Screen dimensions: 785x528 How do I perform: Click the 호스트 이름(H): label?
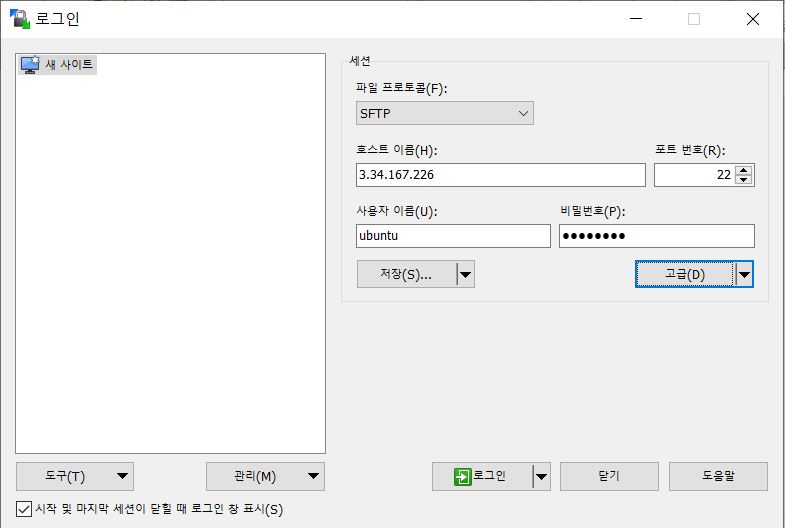[397, 150]
